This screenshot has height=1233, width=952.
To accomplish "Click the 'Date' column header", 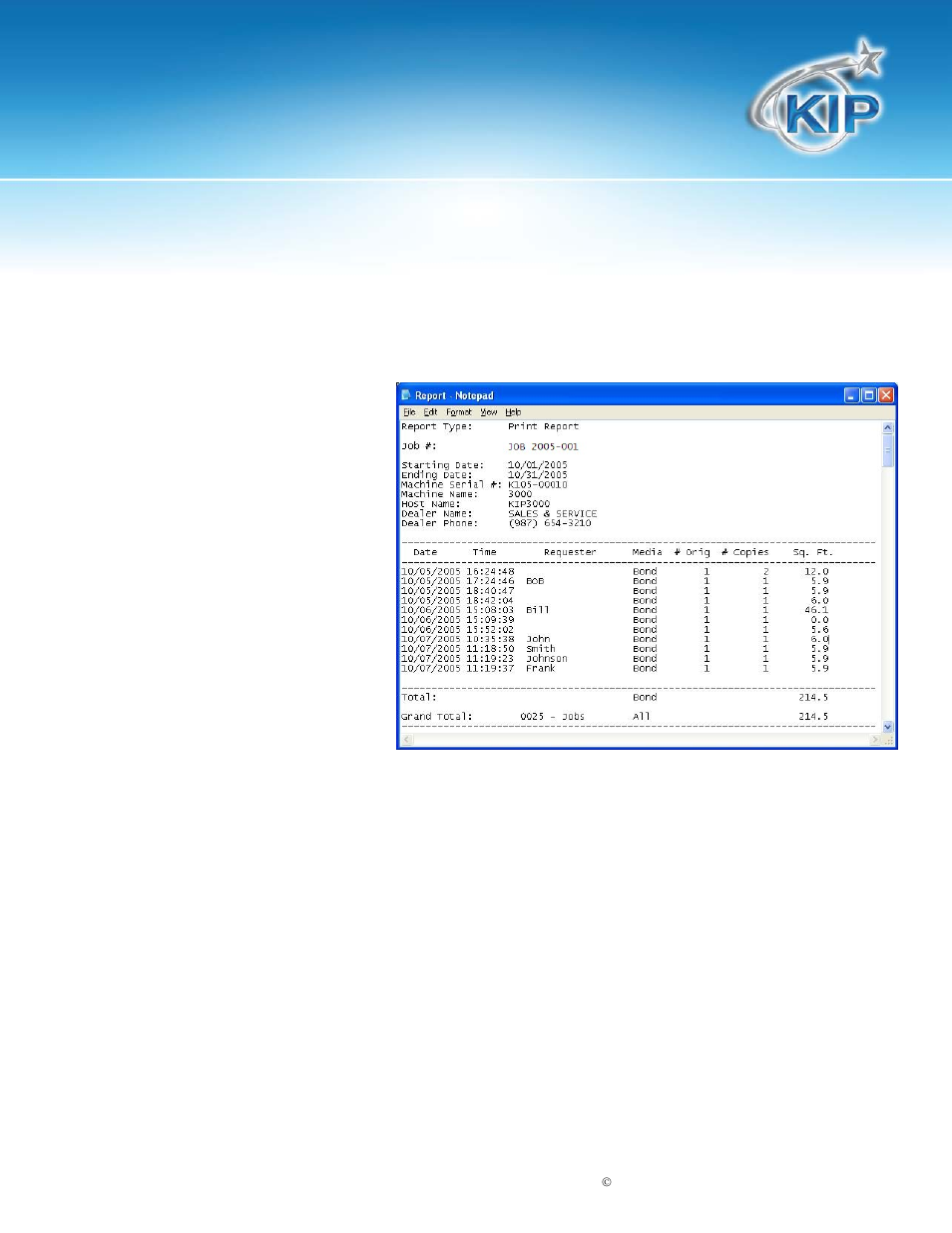I will tap(425, 552).
